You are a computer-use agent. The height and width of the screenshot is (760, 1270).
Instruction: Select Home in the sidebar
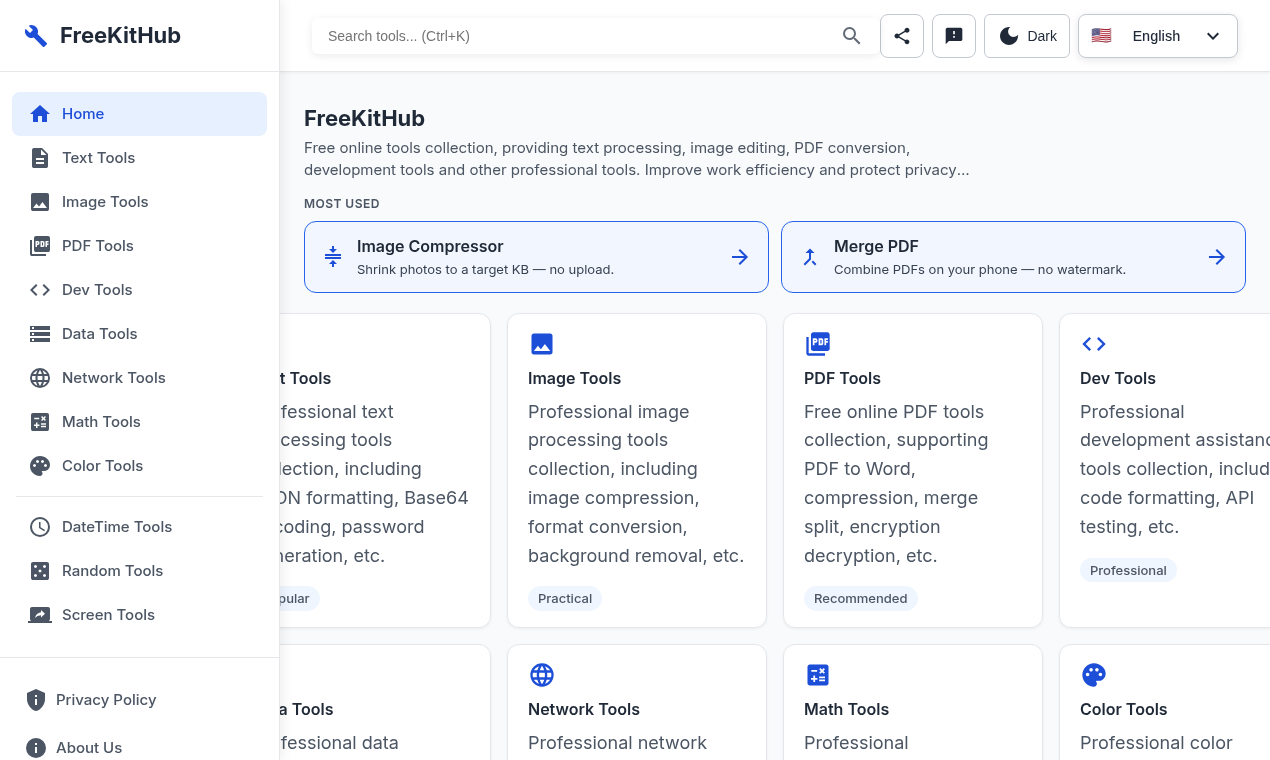(x=140, y=114)
